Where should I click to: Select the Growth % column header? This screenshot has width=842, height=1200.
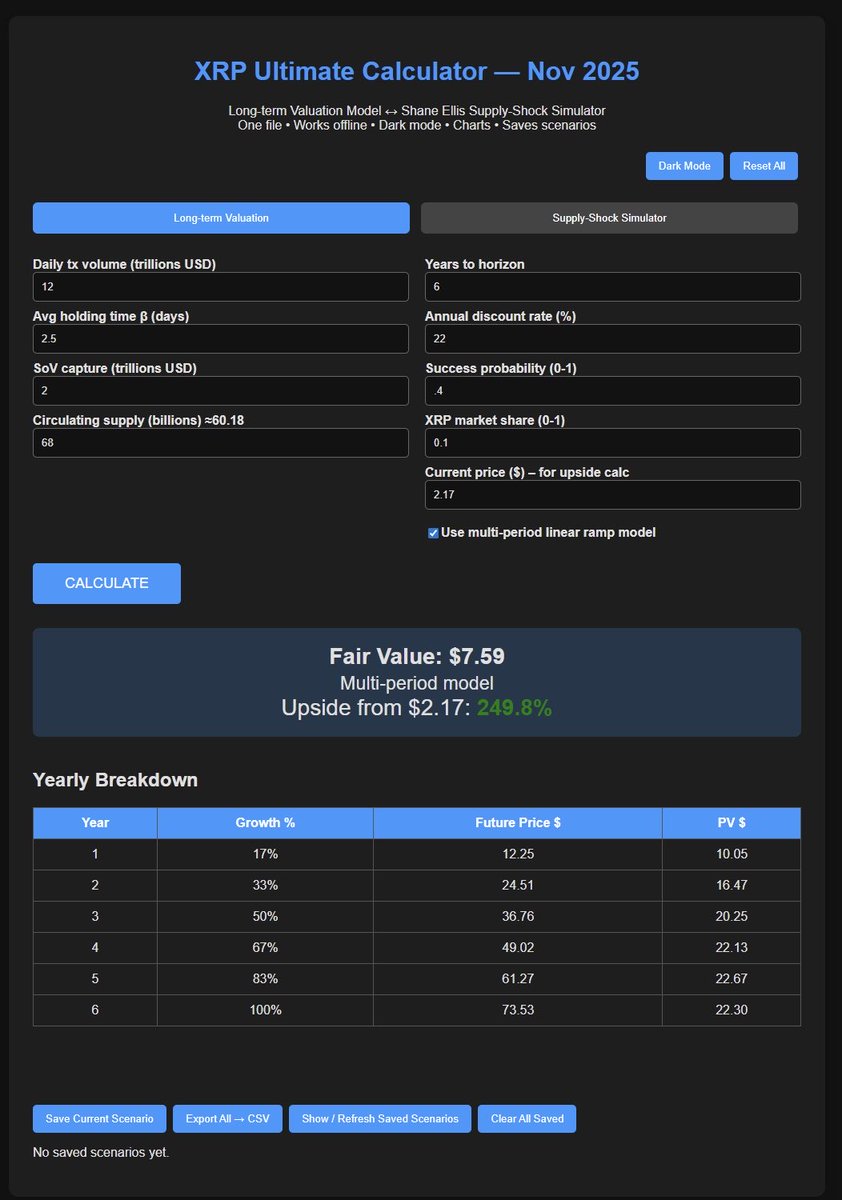(265, 823)
